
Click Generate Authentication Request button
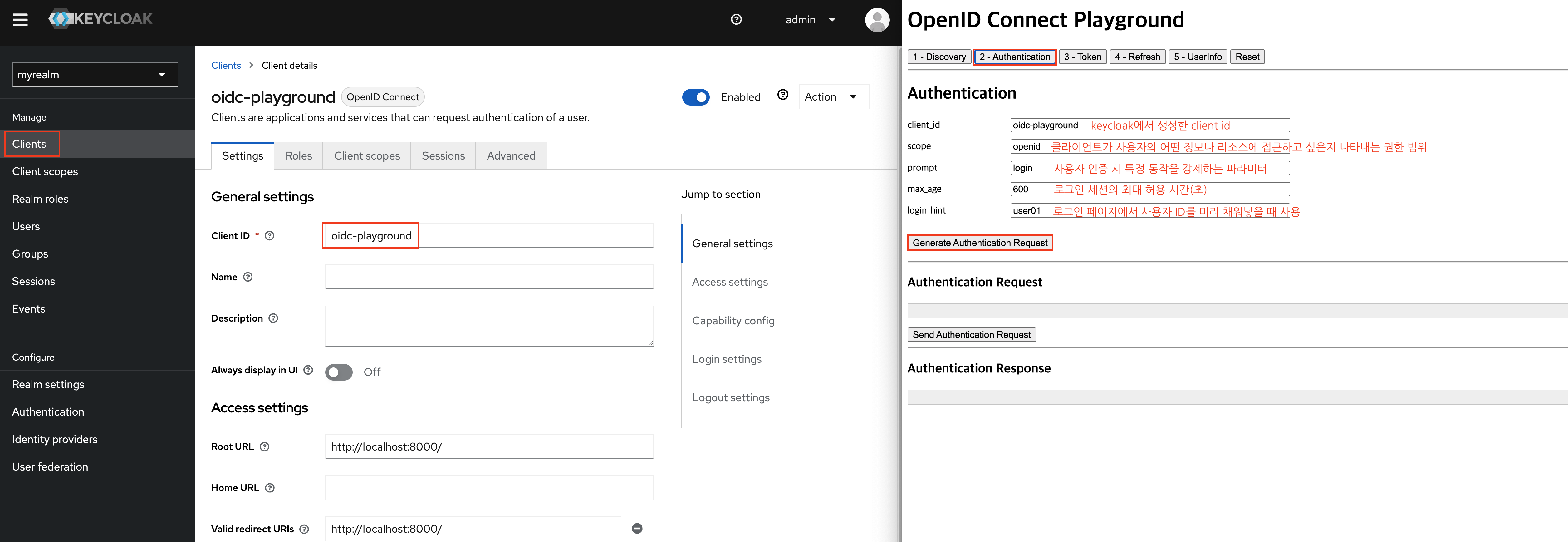979,242
